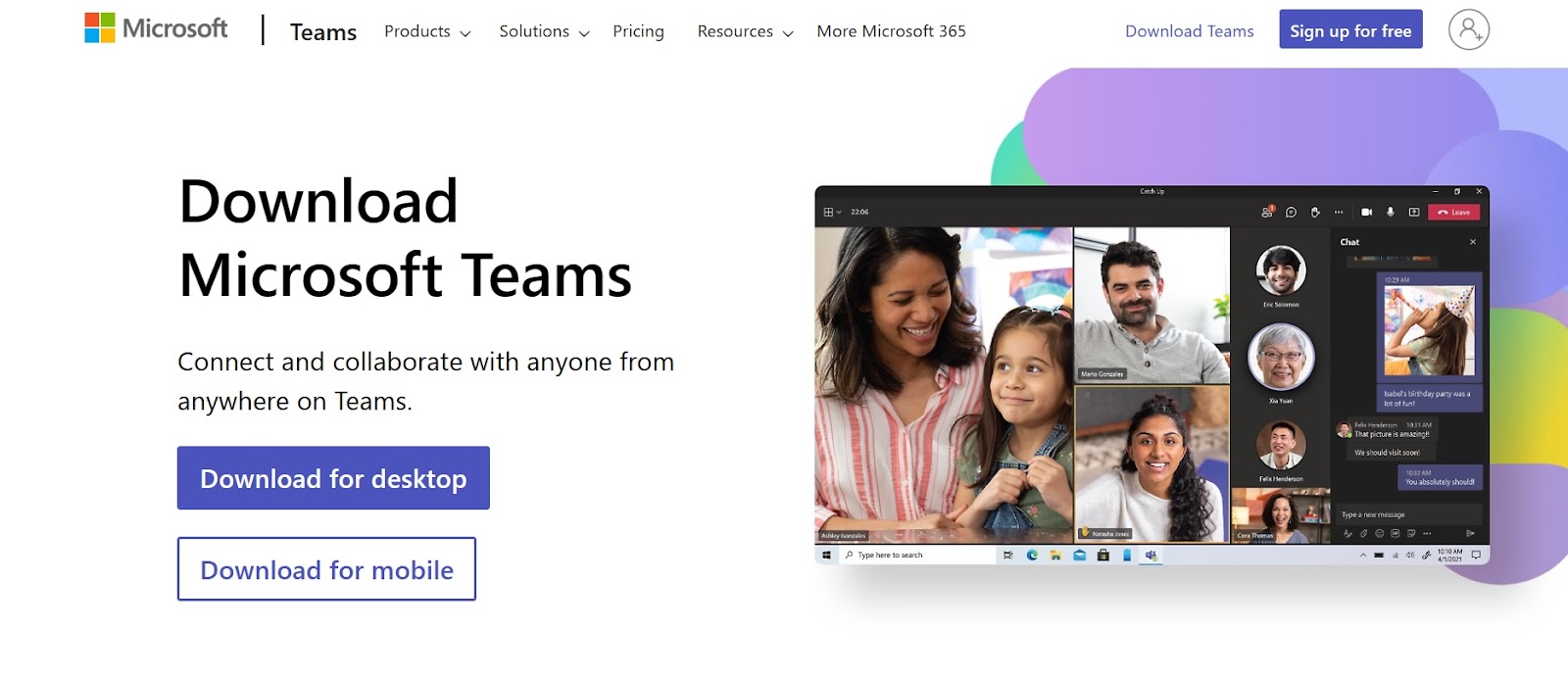Viewport: 1568px width, 680px height.
Task: Open more compose options ellipsis
Action: tap(1427, 534)
